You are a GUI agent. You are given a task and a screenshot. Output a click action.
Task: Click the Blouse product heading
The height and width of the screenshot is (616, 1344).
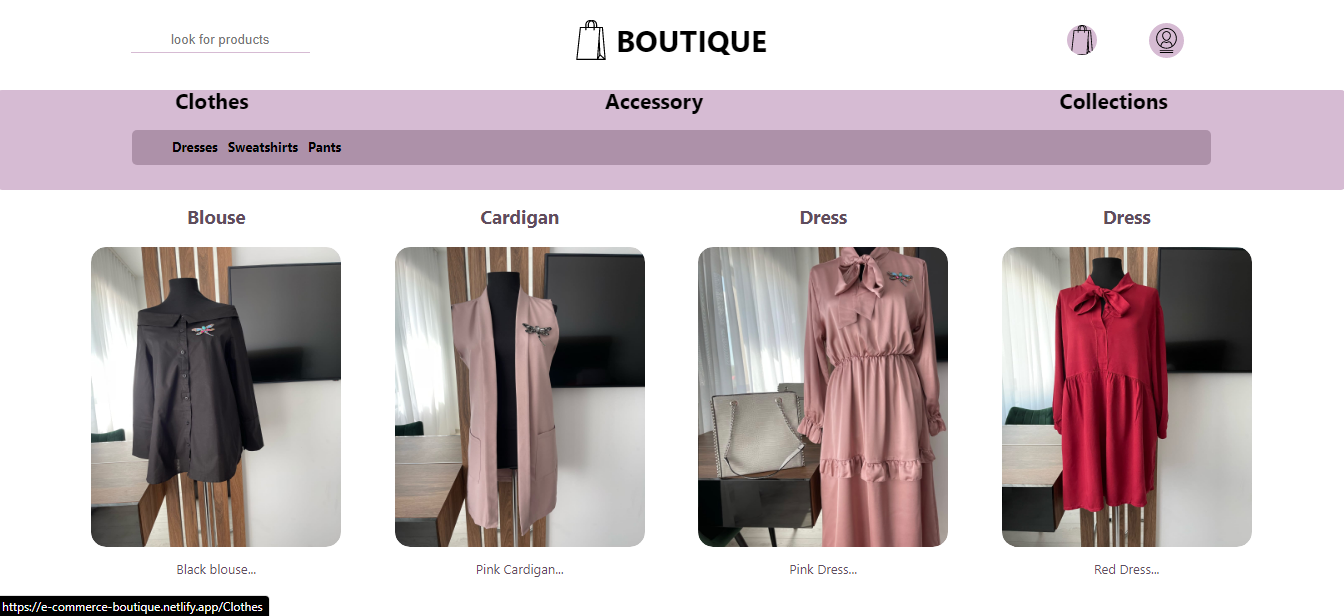[216, 218]
